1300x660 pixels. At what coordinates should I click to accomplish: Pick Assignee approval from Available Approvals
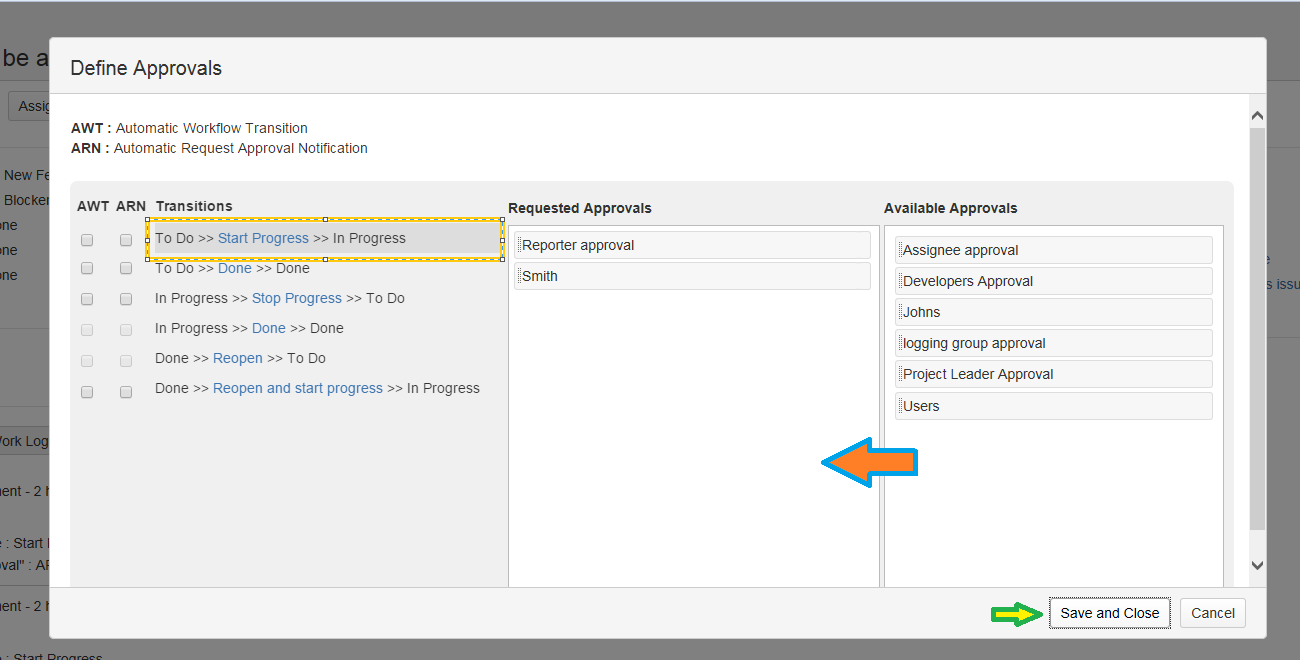point(1053,250)
